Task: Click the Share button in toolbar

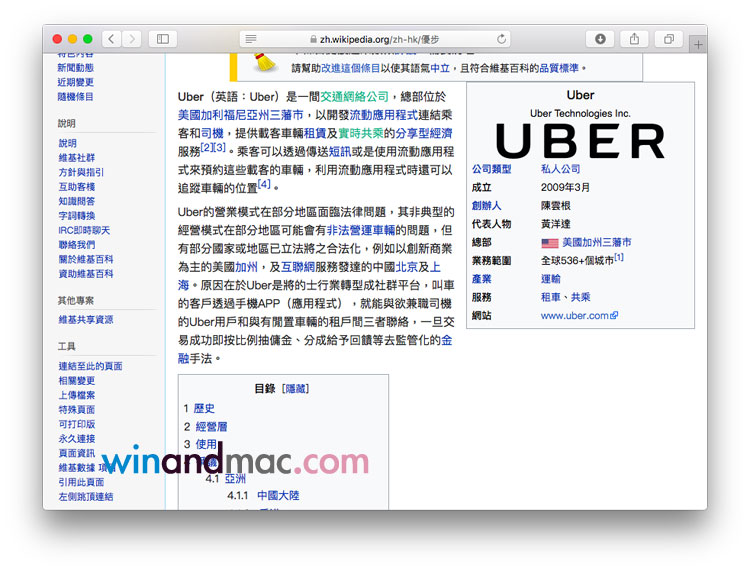Action: [634, 39]
